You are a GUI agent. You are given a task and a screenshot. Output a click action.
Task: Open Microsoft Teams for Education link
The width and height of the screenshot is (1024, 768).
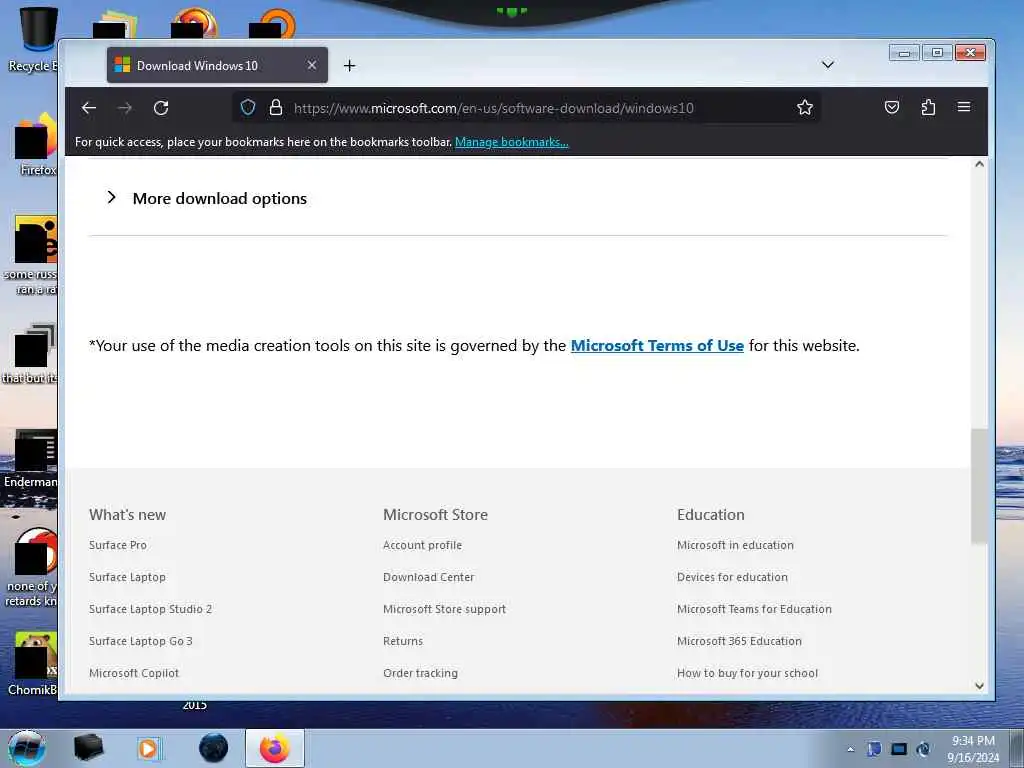pos(754,609)
